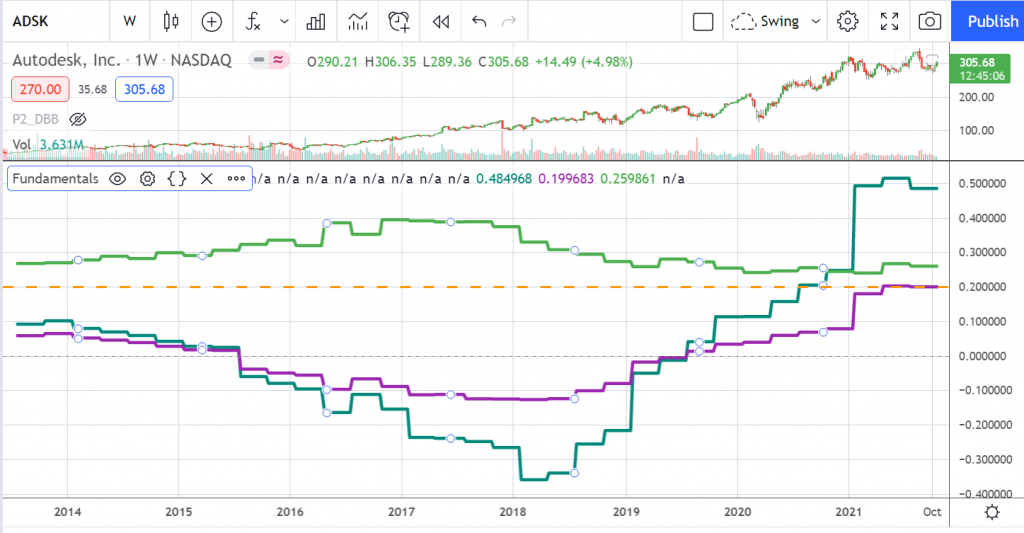
Task: Toggle the select layout square icon
Action: (x=703, y=21)
